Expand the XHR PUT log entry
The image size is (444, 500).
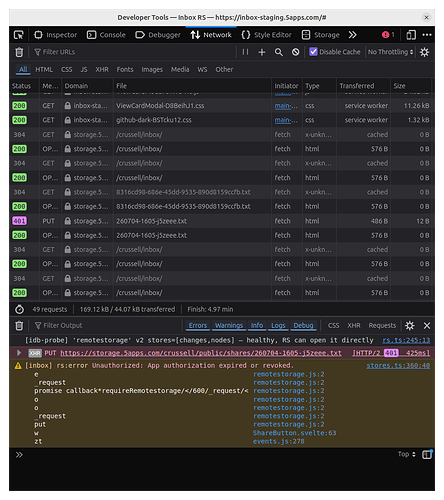19,353
